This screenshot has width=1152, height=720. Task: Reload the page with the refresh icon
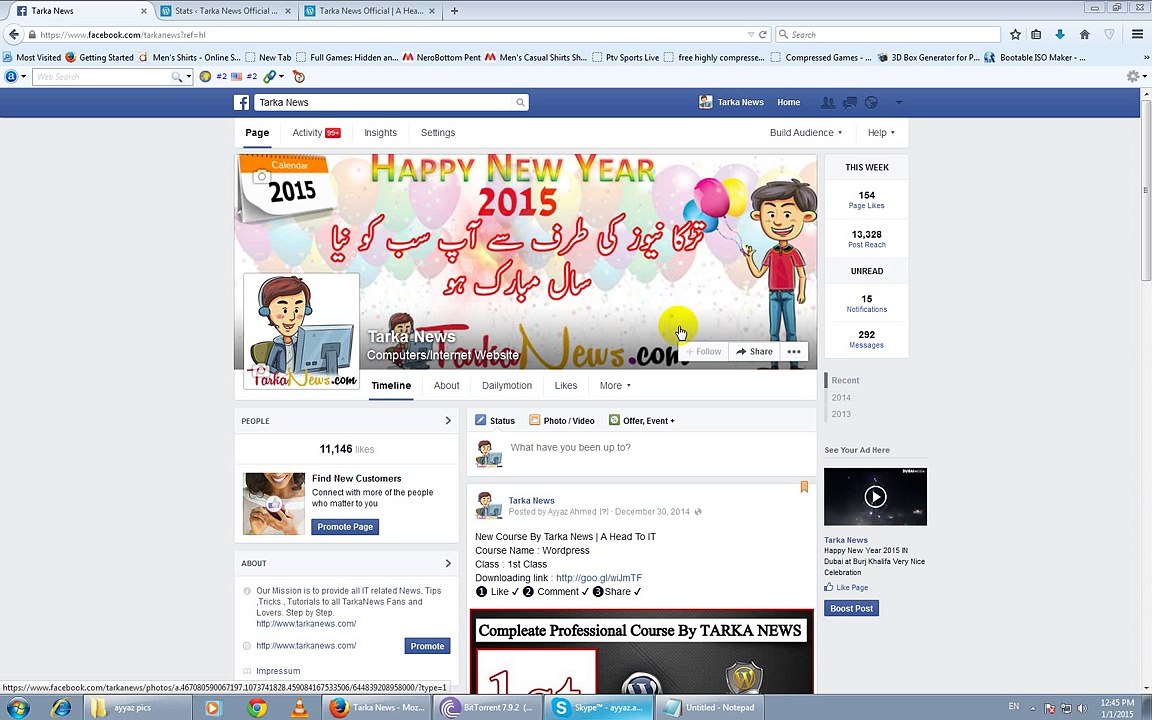pyautogui.click(x=763, y=35)
